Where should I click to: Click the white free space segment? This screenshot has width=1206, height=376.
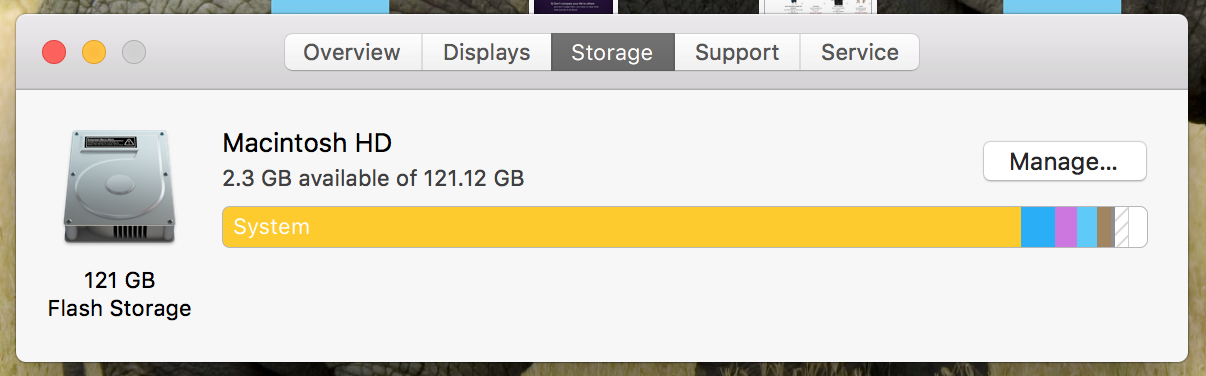(1138, 227)
